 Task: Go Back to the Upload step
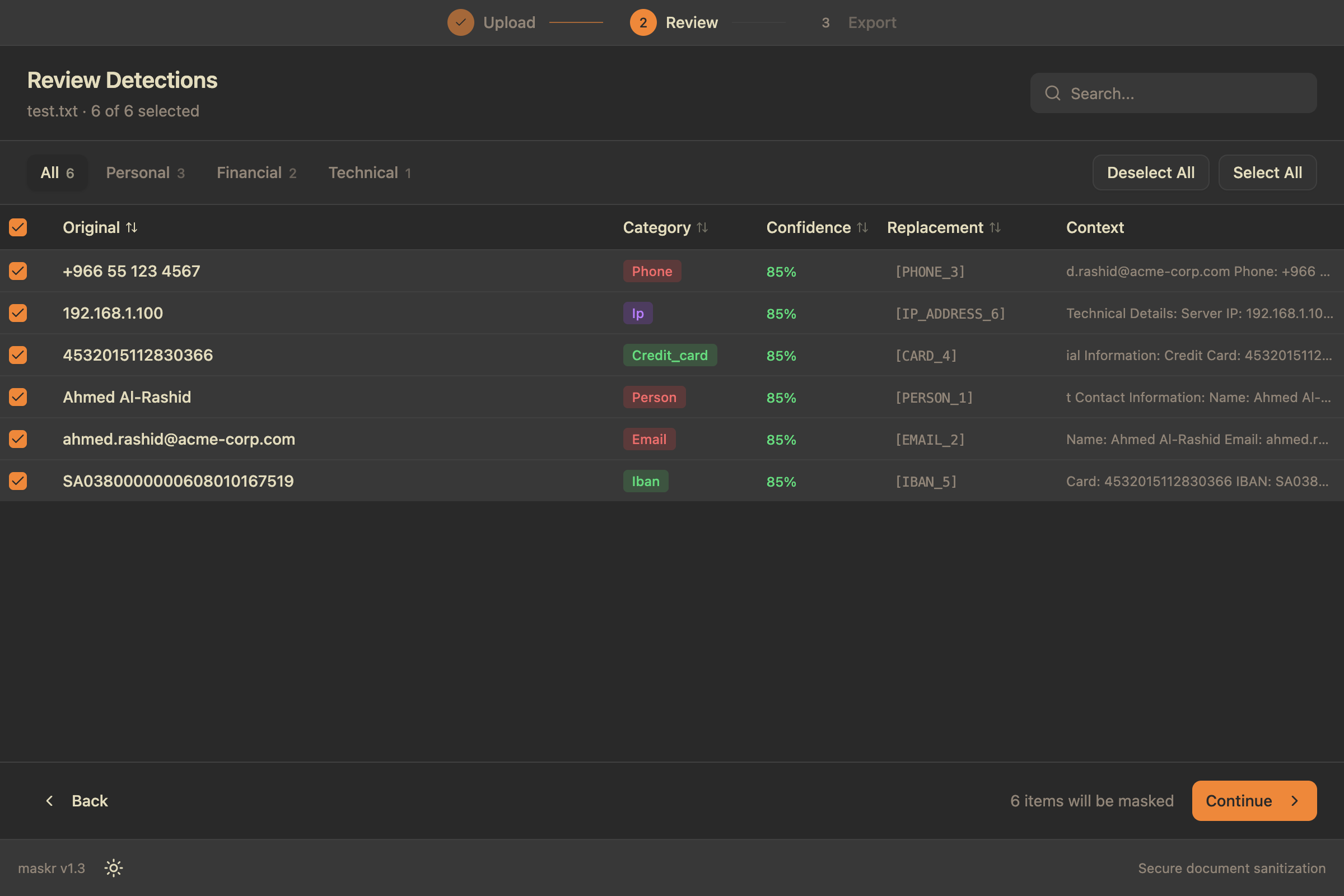[x=78, y=801]
